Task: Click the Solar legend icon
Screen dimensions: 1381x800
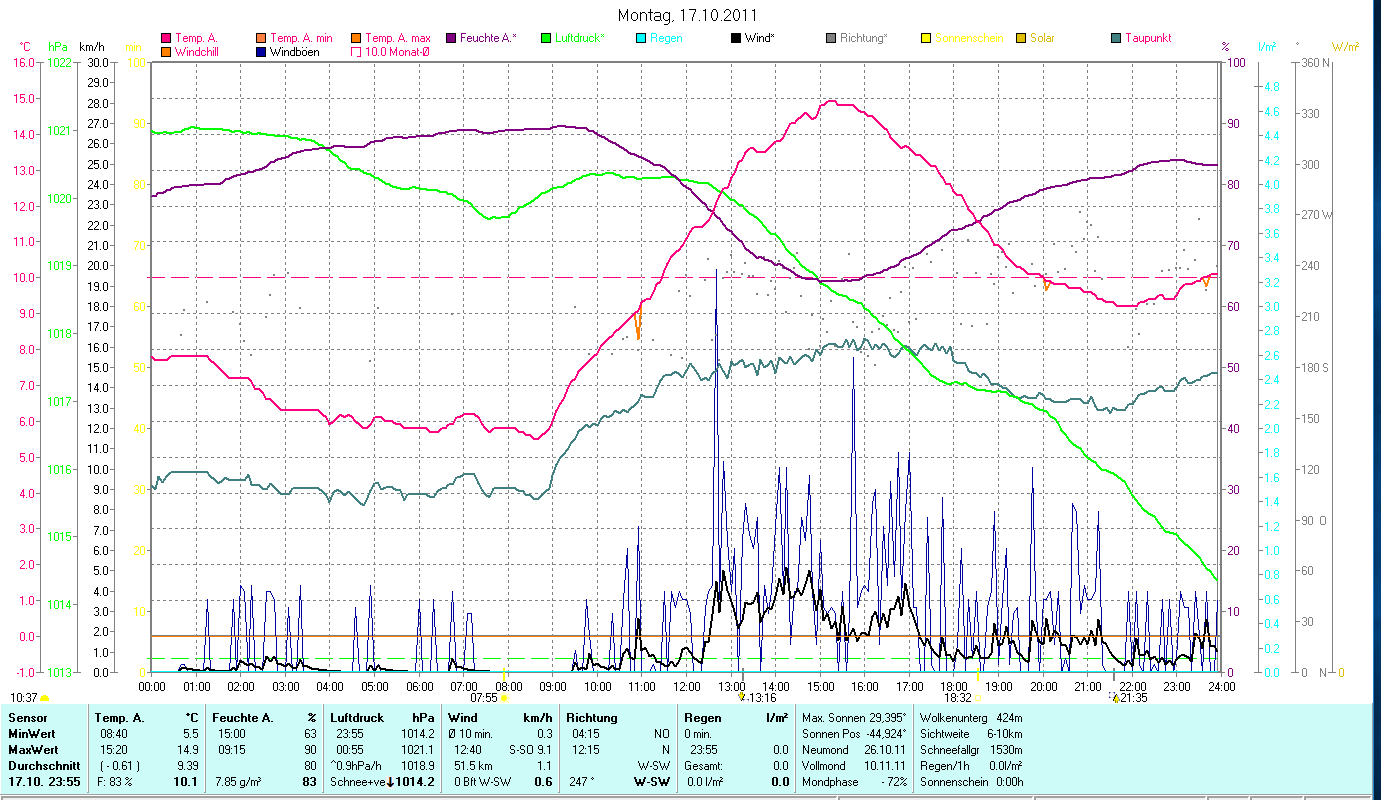Action: click(x=1021, y=38)
